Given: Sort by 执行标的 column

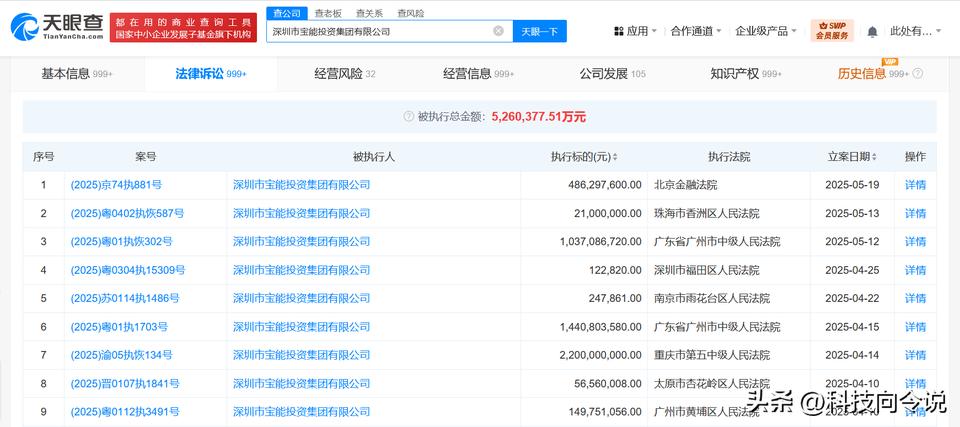Looking at the screenshot, I should pyautogui.click(x=615, y=157).
